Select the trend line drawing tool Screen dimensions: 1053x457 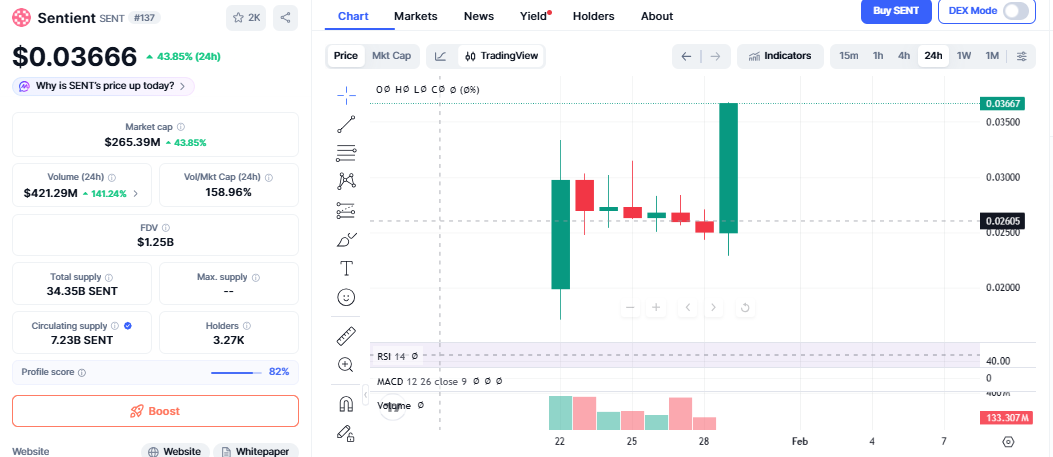[346, 124]
